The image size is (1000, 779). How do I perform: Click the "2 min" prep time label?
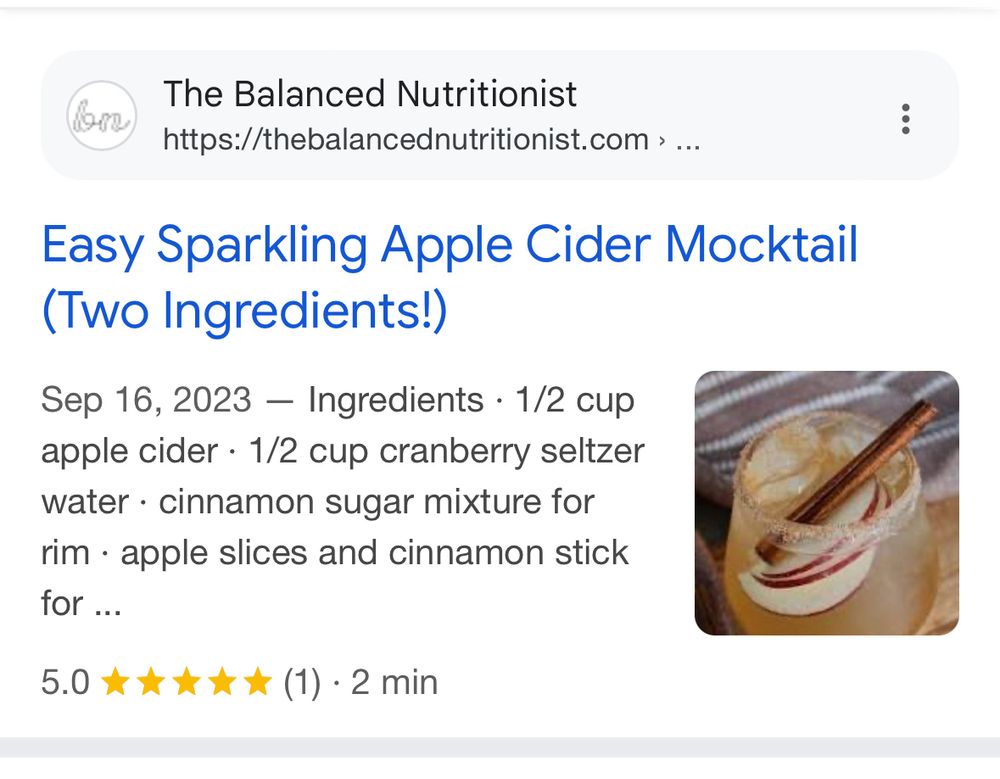click(394, 683)
